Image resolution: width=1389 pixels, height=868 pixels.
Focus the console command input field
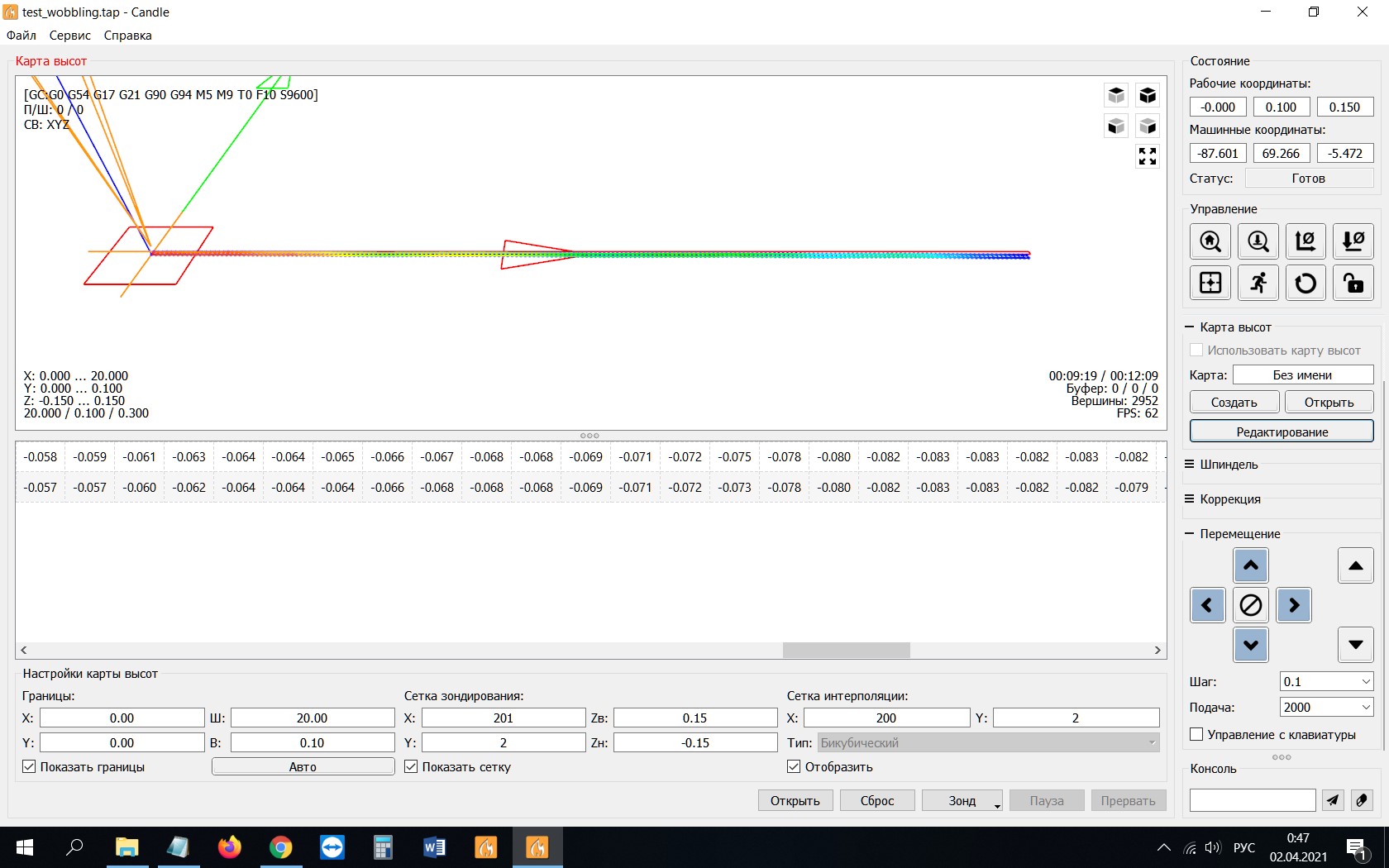tap(1253, 800)
